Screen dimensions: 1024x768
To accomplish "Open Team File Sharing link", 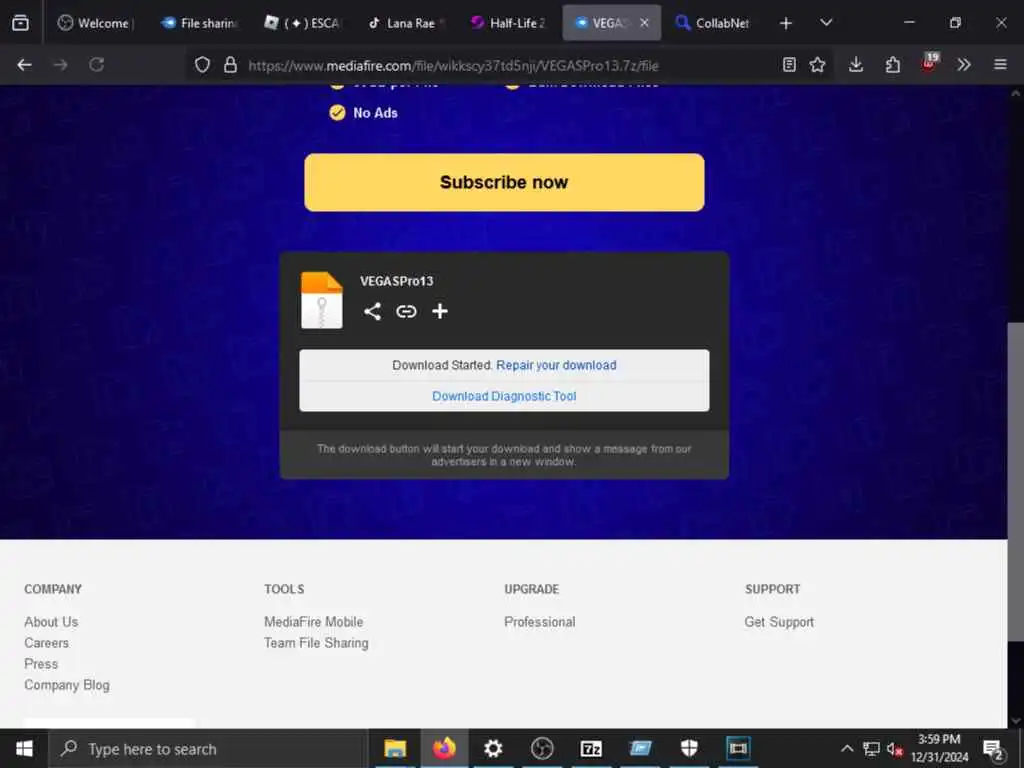I will (316, 643).
